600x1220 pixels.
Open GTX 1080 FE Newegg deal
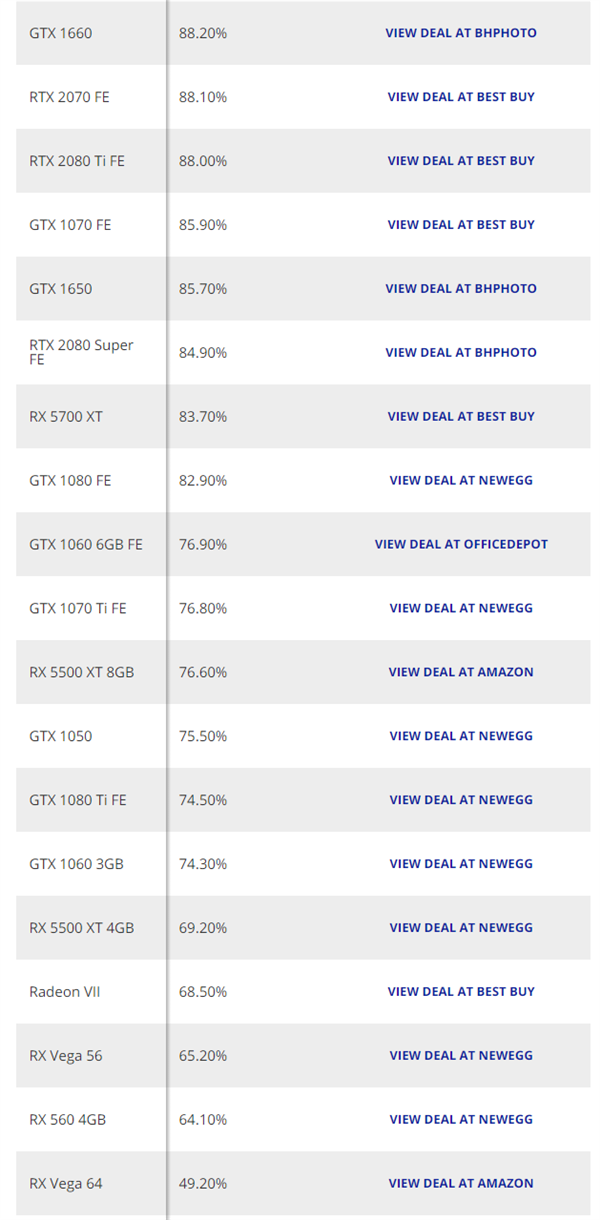[461, 481]
